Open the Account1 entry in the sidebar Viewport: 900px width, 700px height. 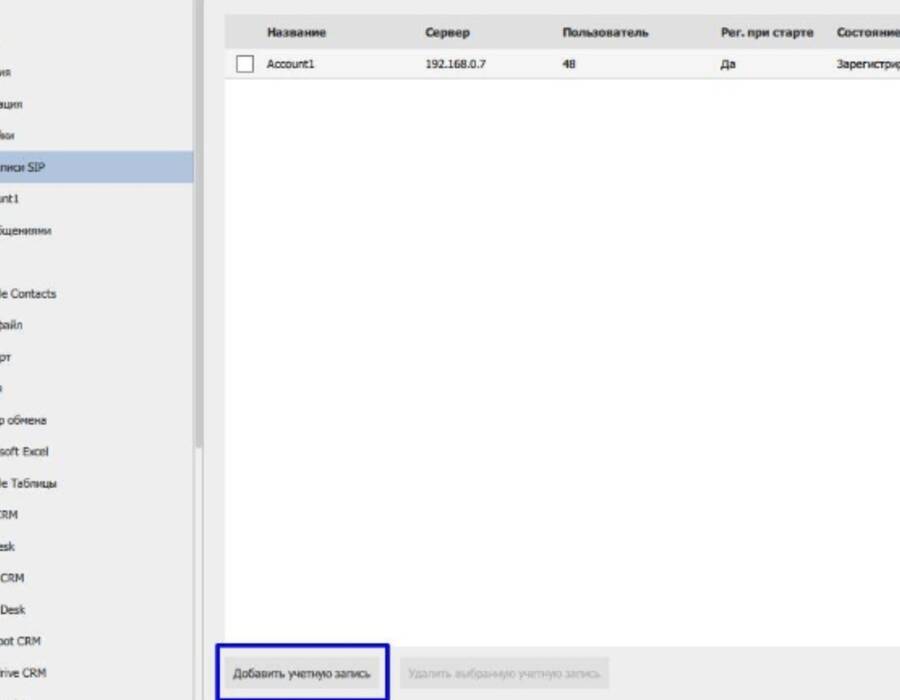pos(10,199)
